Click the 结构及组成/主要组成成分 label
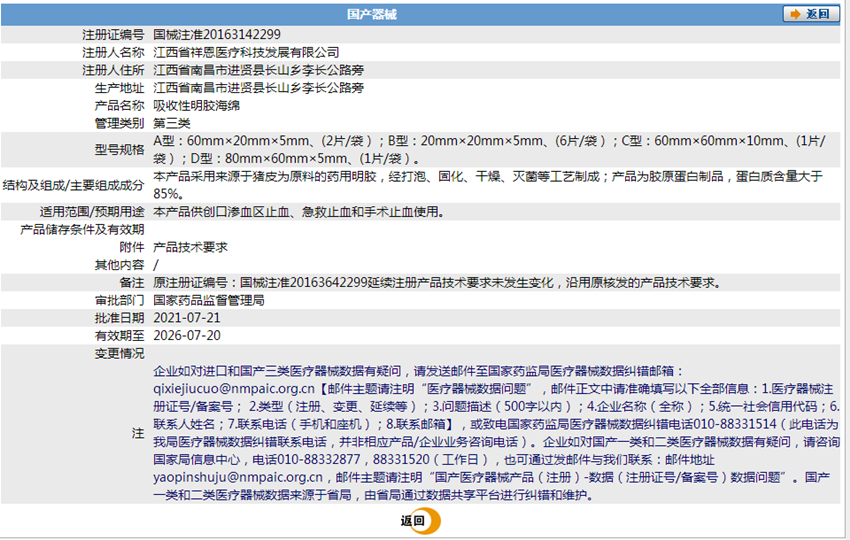The image size is (850, 540). point(73,185)
